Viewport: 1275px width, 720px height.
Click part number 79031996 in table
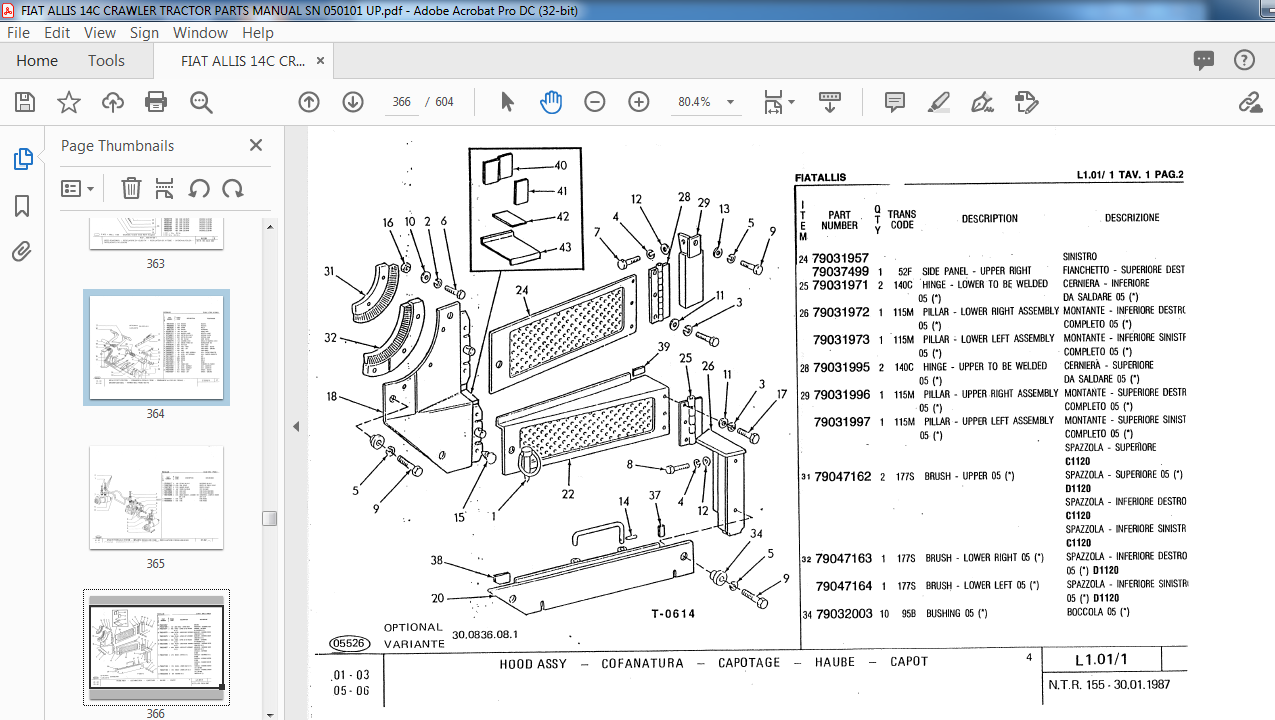click(x=842, y=395)
